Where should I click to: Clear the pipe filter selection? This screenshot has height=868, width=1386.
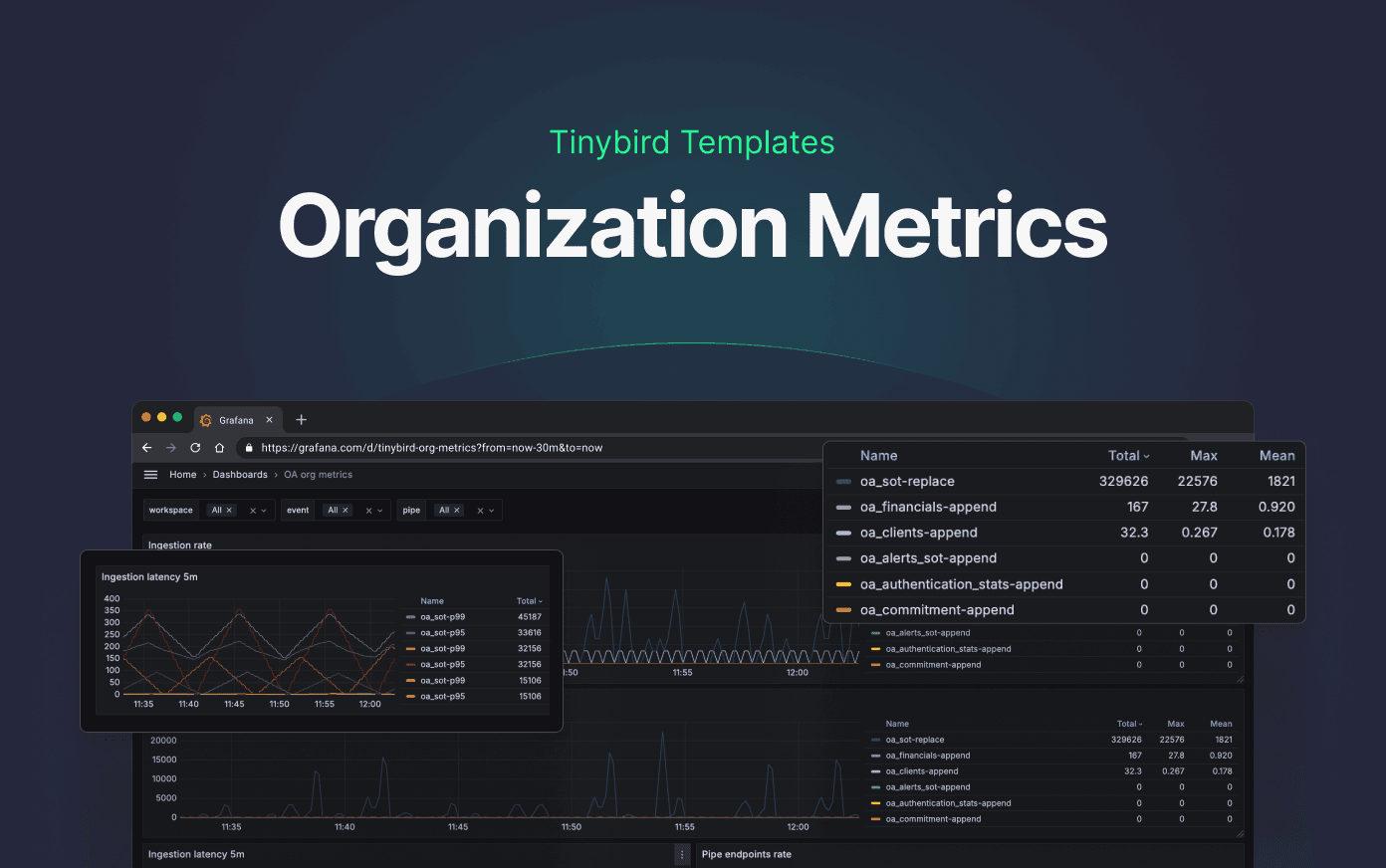coord(480,511)
